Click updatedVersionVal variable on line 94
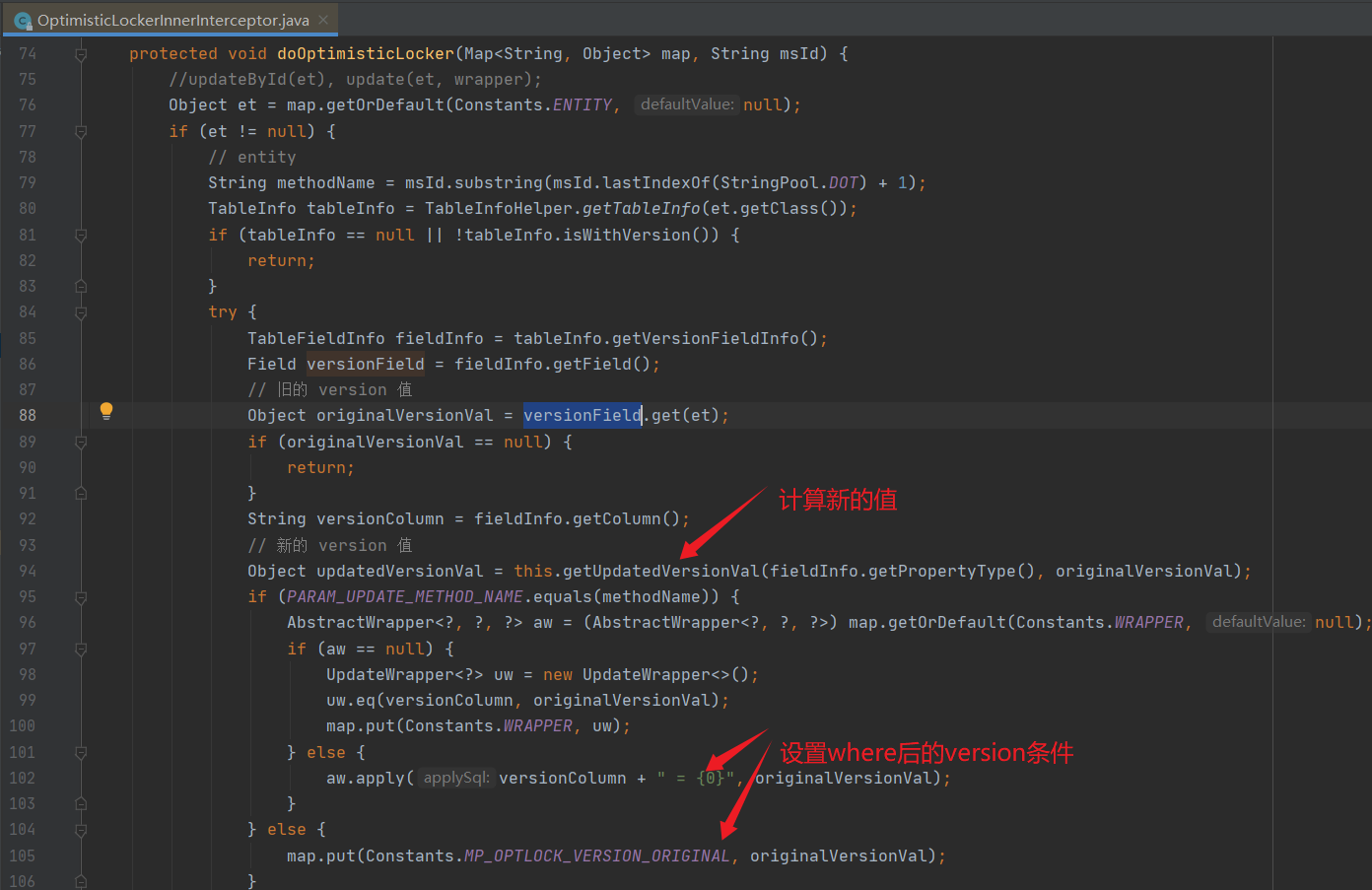The image size is (1372, 890). [x=400, y=572]
